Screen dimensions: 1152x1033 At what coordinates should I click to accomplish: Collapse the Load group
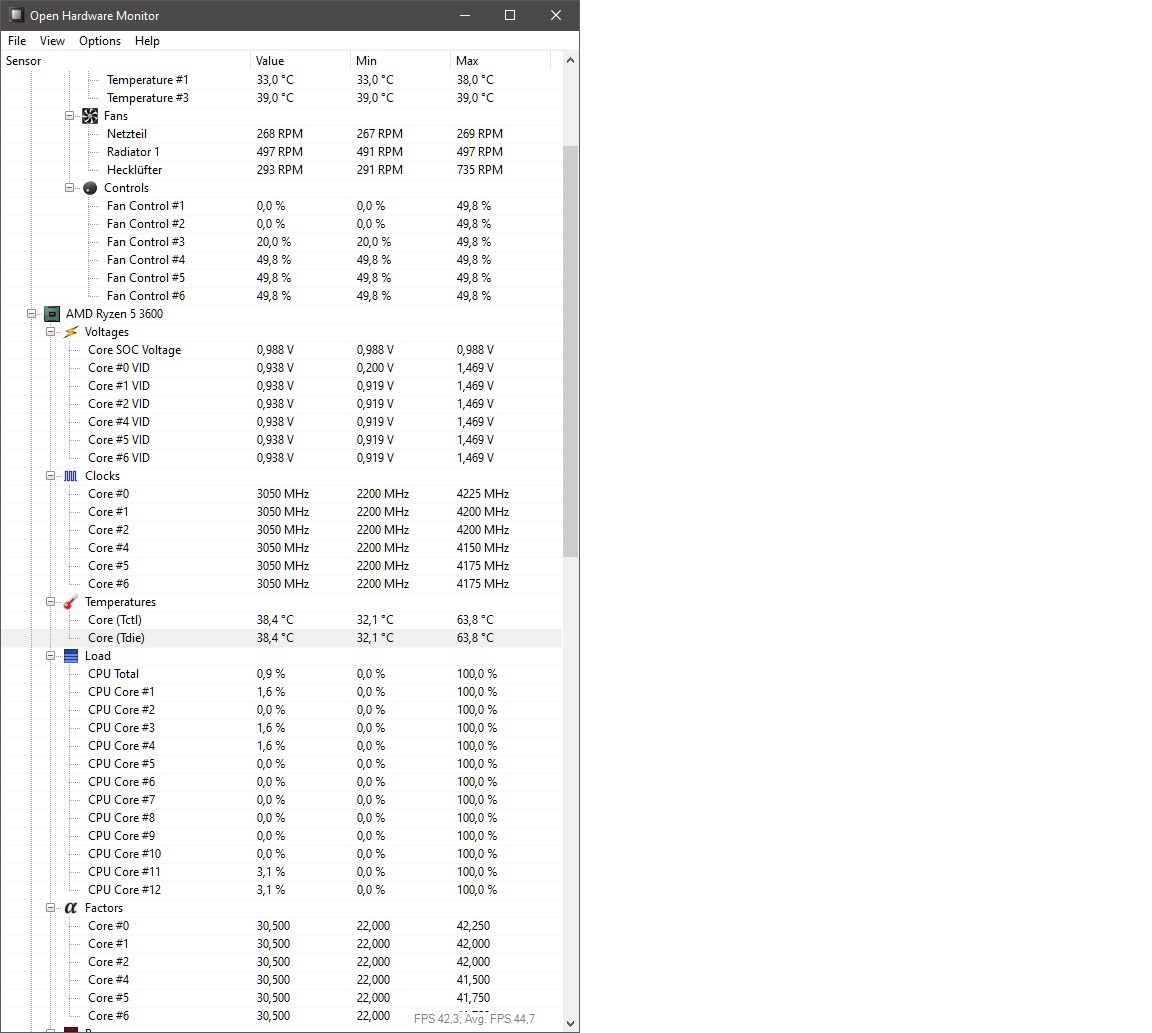click(50, 655)
